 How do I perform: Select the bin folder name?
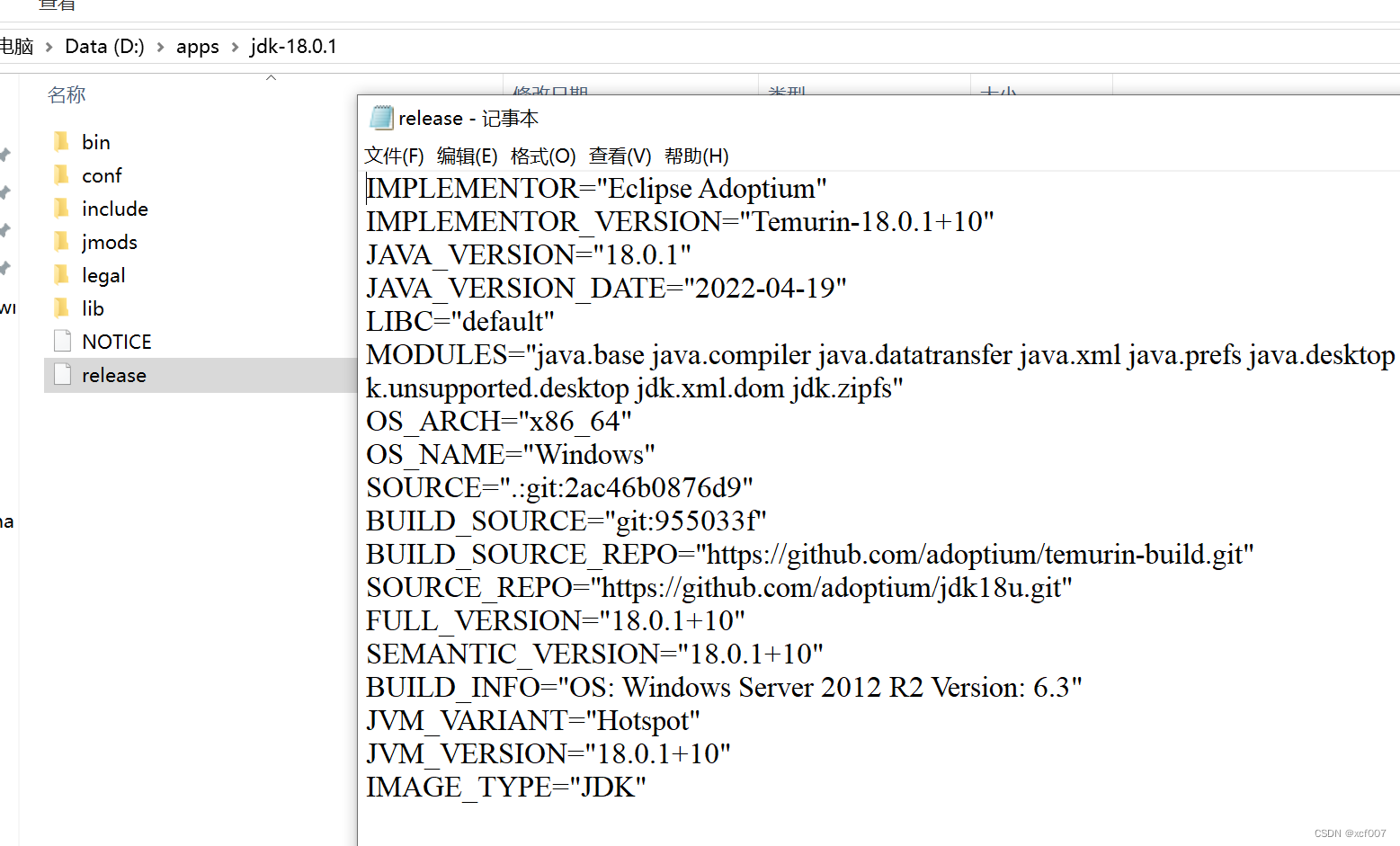click(x=96, y=142)
